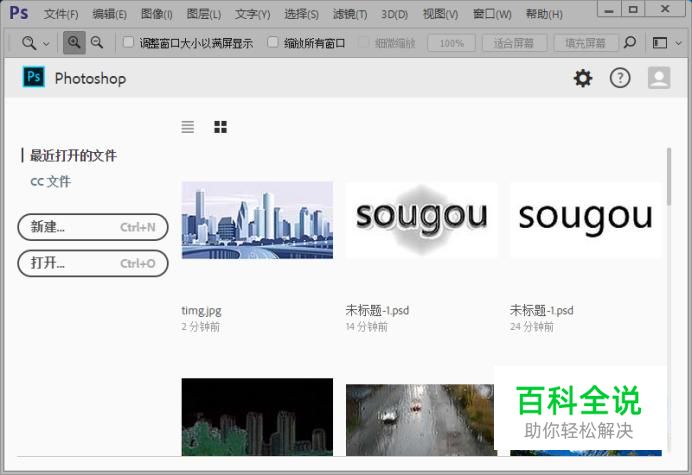The width and height of the screenshot is (692, 475).
Task: Switch to list view of recent files
Action: pyautogui.click(x=188, y=127)
